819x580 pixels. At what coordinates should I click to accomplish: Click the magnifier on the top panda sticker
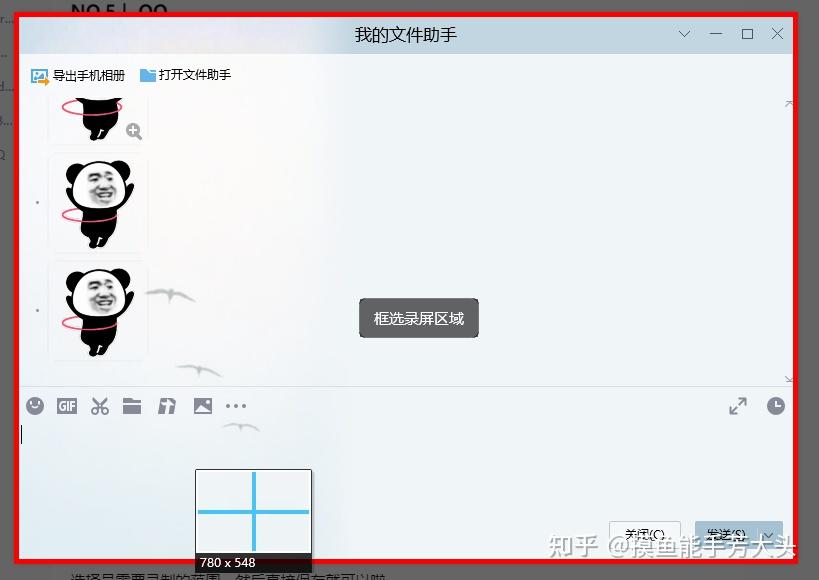coord(134,131)
